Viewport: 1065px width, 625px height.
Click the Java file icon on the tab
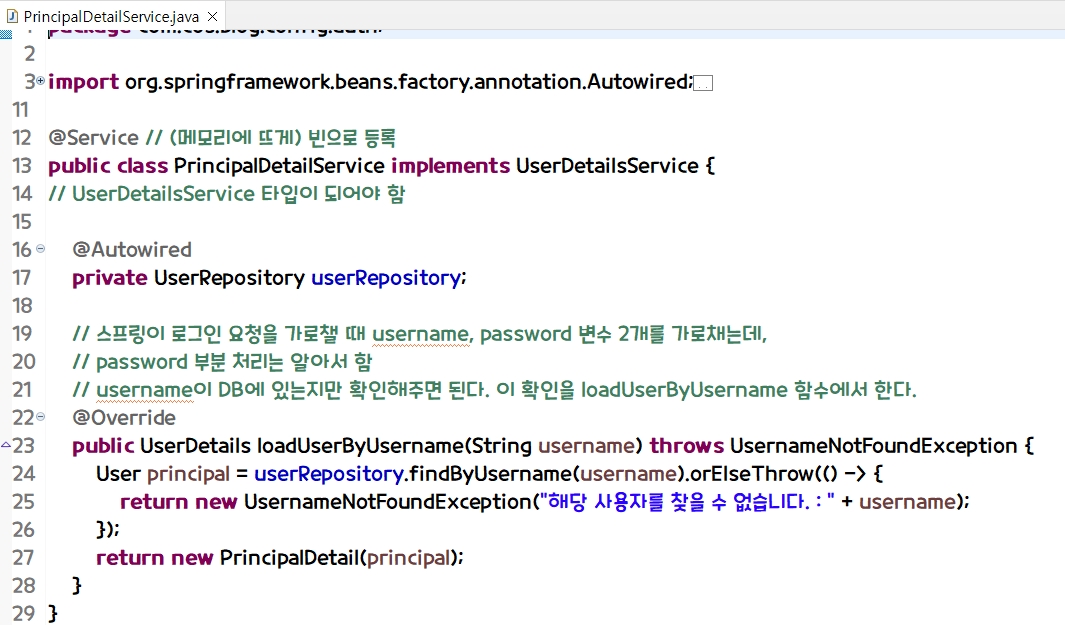[x=12, y=16]
